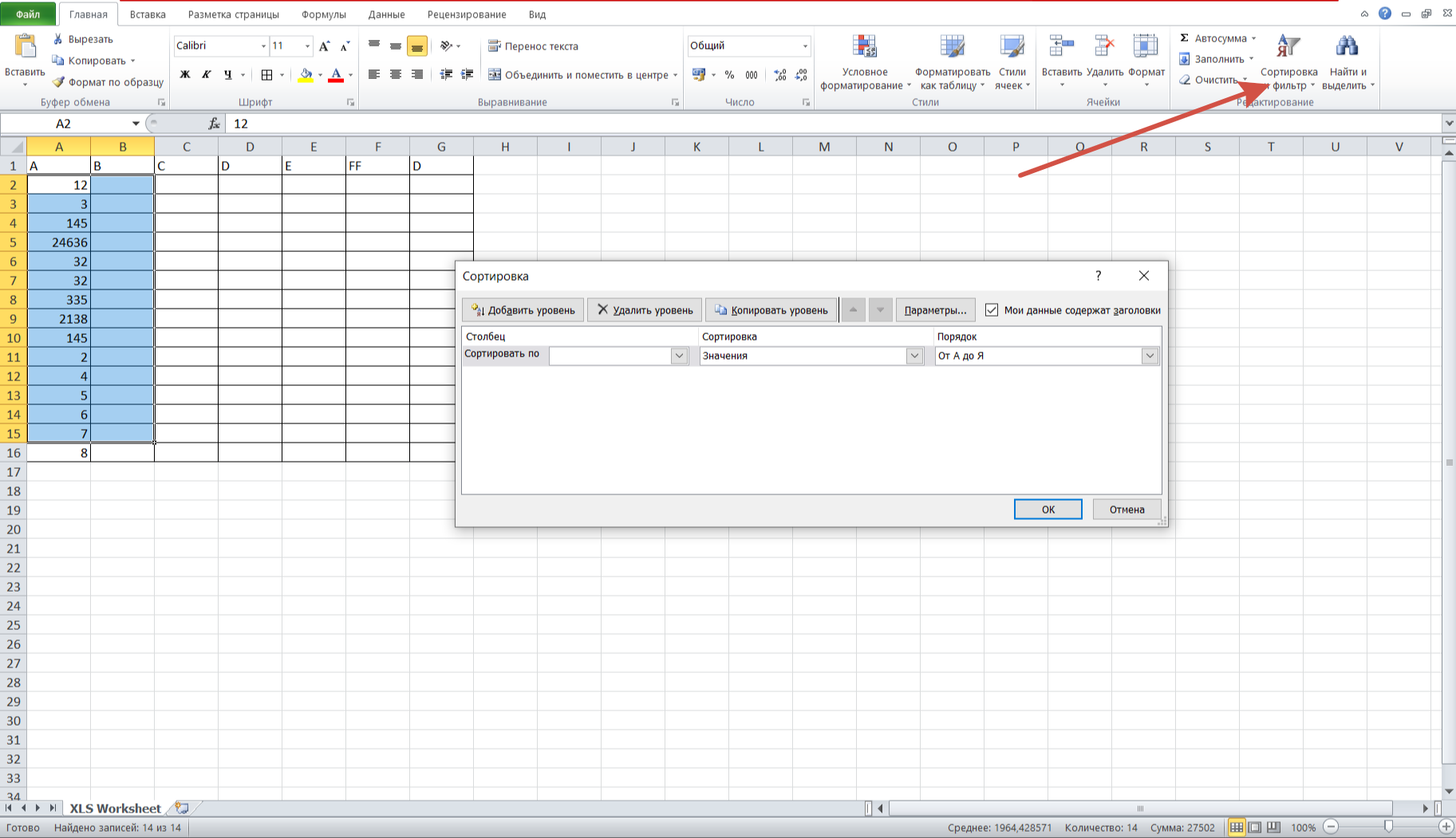Switch to the Формулы ribbon tab
This screenshot has width=1456, height=838.
tap(323, 14)
